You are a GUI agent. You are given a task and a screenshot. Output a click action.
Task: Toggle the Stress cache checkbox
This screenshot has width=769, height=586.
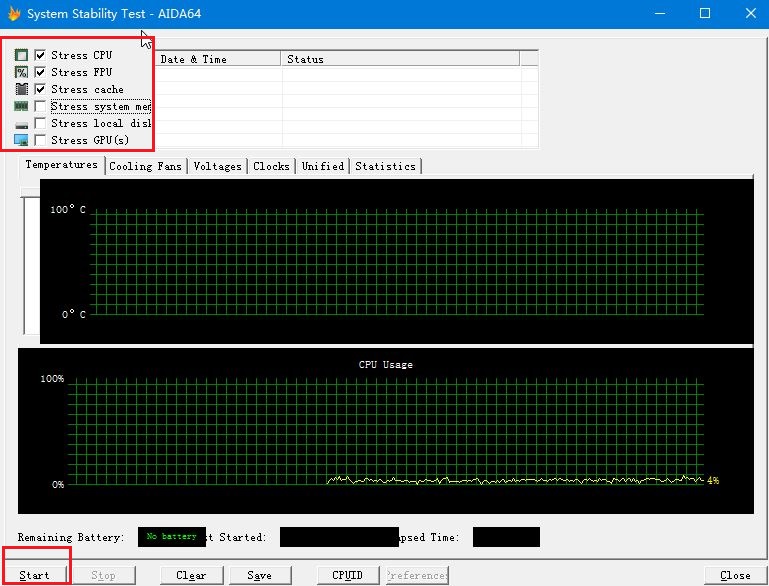[40, 89]
